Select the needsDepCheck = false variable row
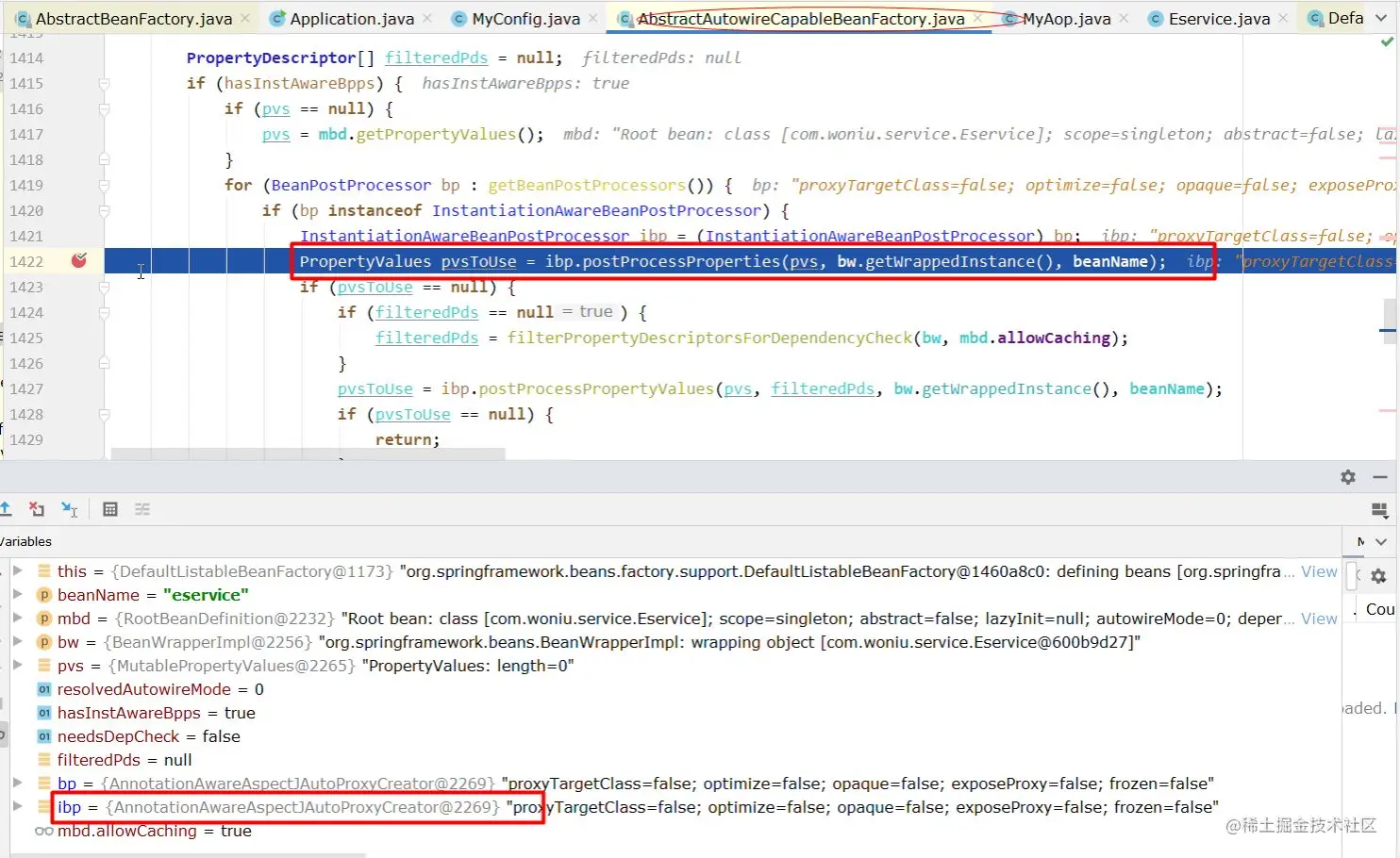1400x858 pixels. [675, 736]
